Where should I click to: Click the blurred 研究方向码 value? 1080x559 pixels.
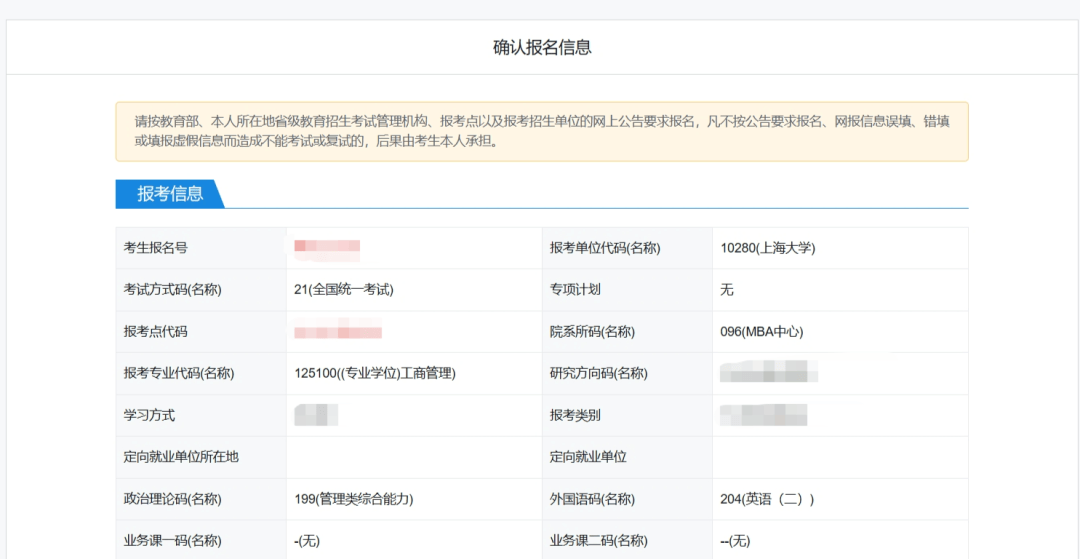coord(769,374)
